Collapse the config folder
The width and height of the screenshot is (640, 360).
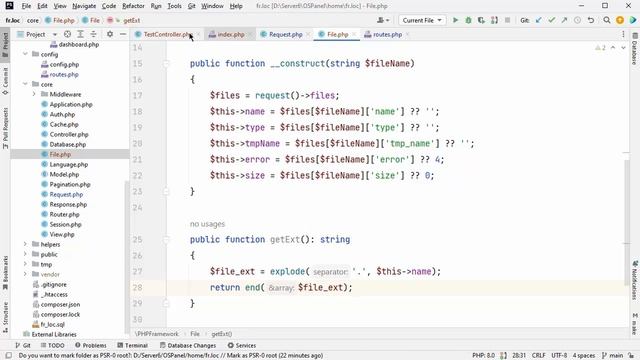click(25, 54)
